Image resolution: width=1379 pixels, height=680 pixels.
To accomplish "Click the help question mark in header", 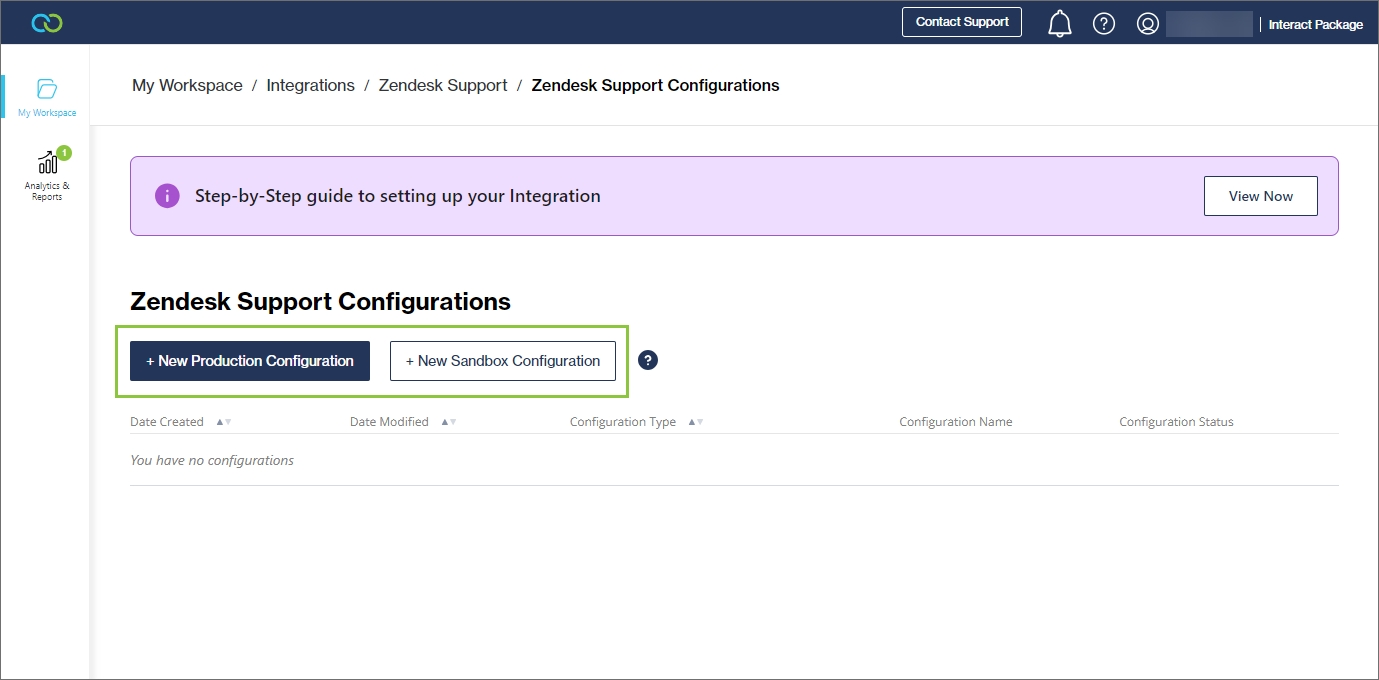I will [x=1103, y=23].
